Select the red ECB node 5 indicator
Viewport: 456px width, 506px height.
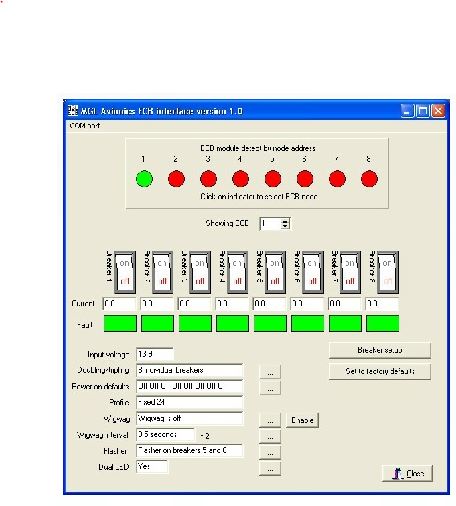click(273, 178)
